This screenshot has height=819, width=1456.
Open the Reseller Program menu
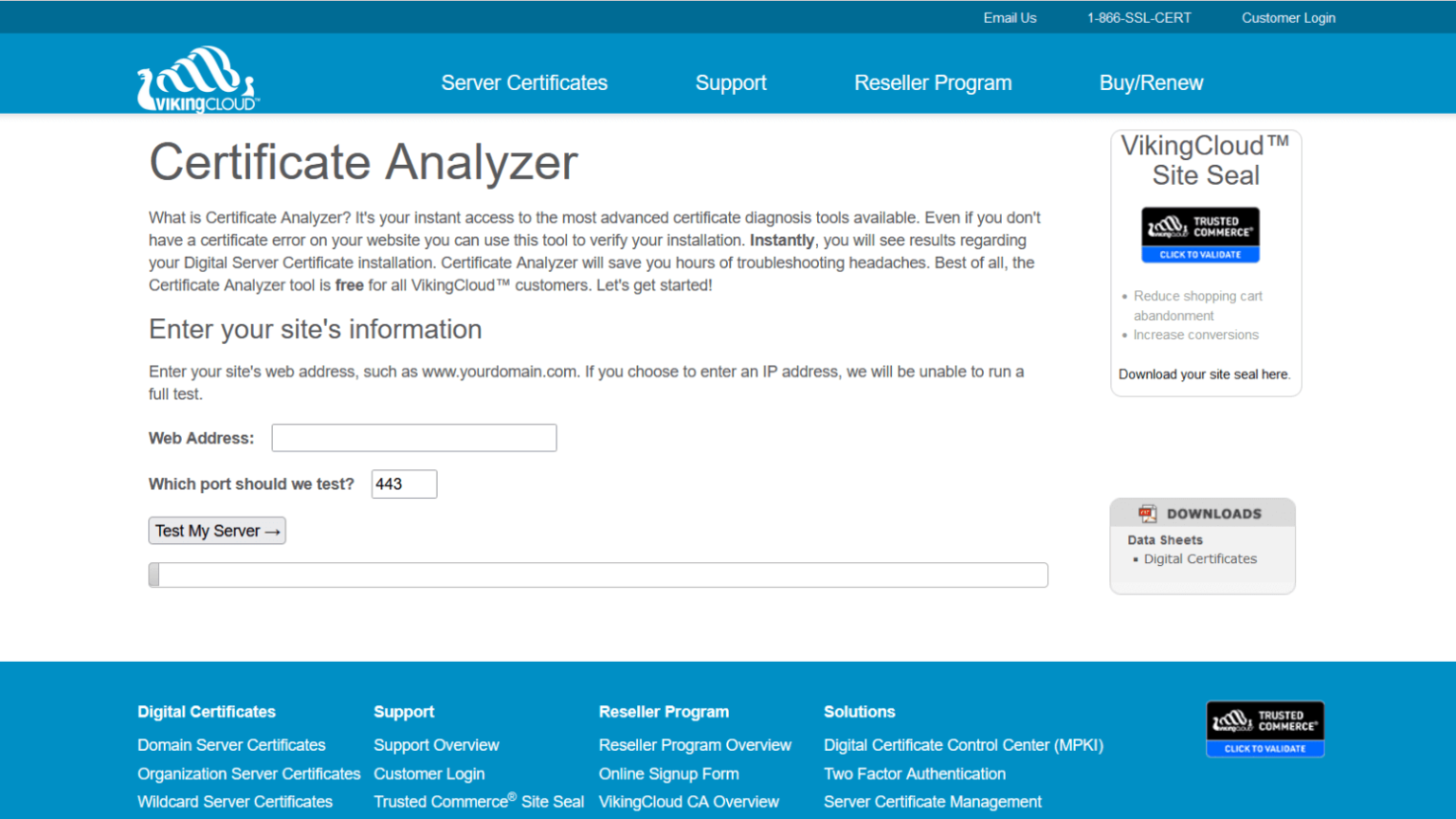pyautogui.click(x=933, y=83)
